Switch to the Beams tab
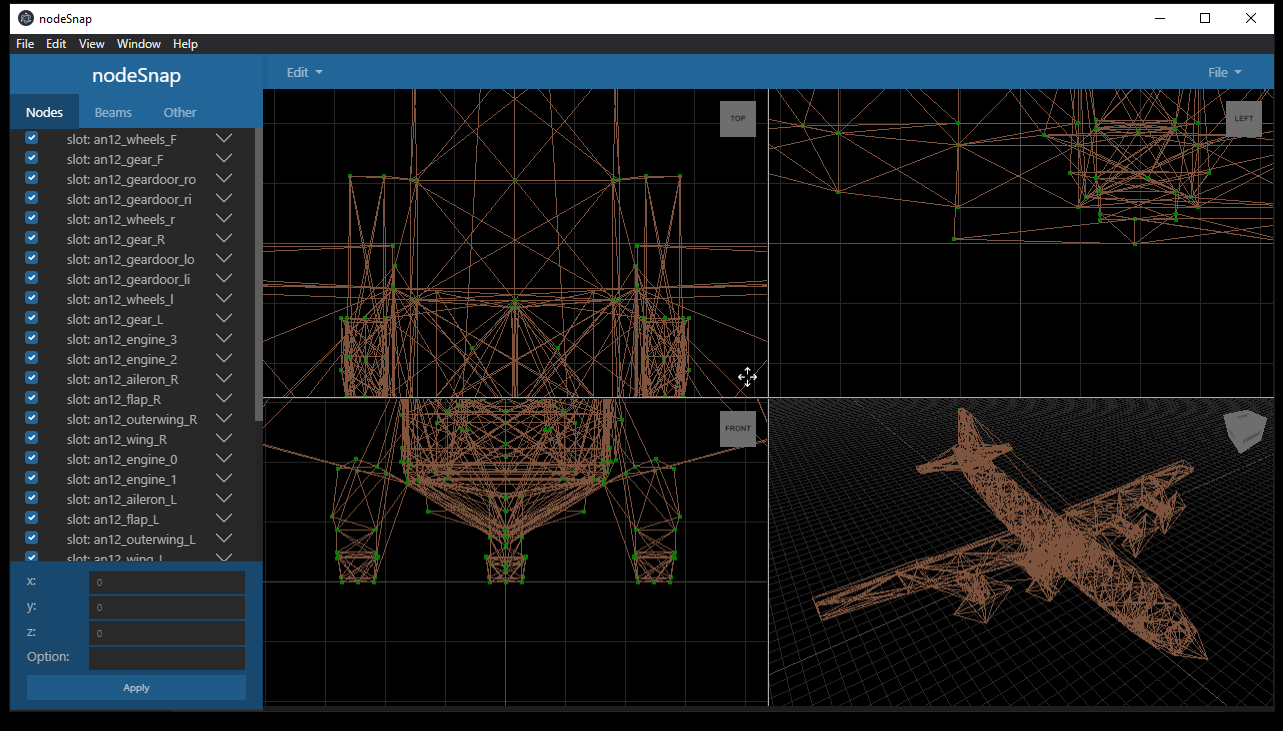The height and width of the screenshot is (731, 1283). [113, 112]
